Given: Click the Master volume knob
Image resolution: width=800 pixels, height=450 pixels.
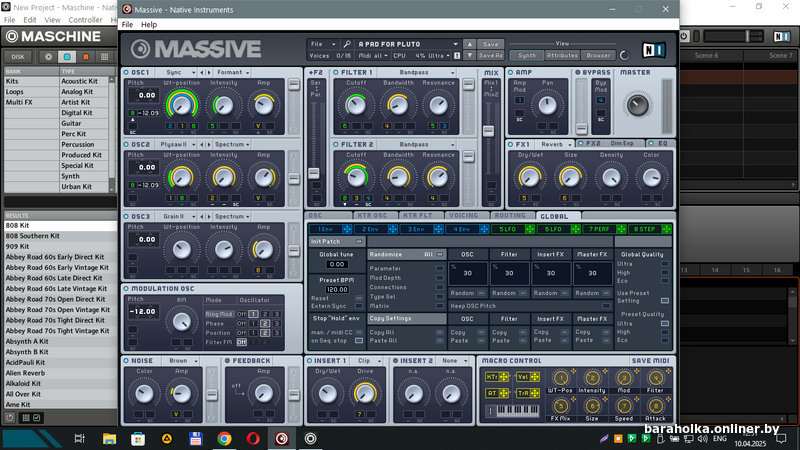Looking at the screenshot, I should click(637, 106).
